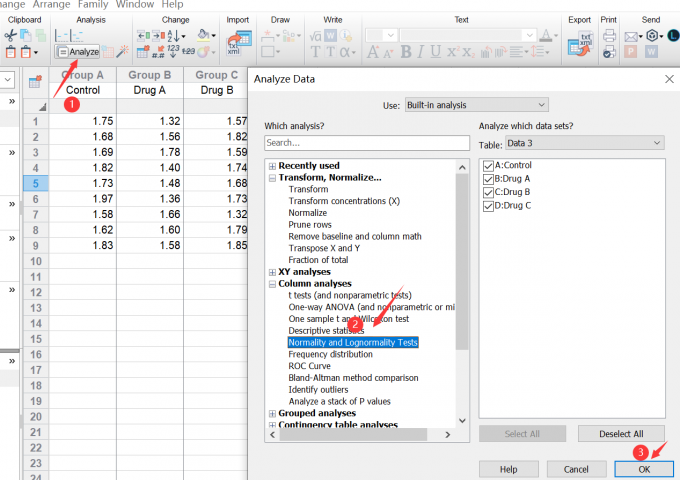The height and width of the screenshot is (480, 680).
Task: Toggle the D:Drug C checkbox
Action: point(488,205)
